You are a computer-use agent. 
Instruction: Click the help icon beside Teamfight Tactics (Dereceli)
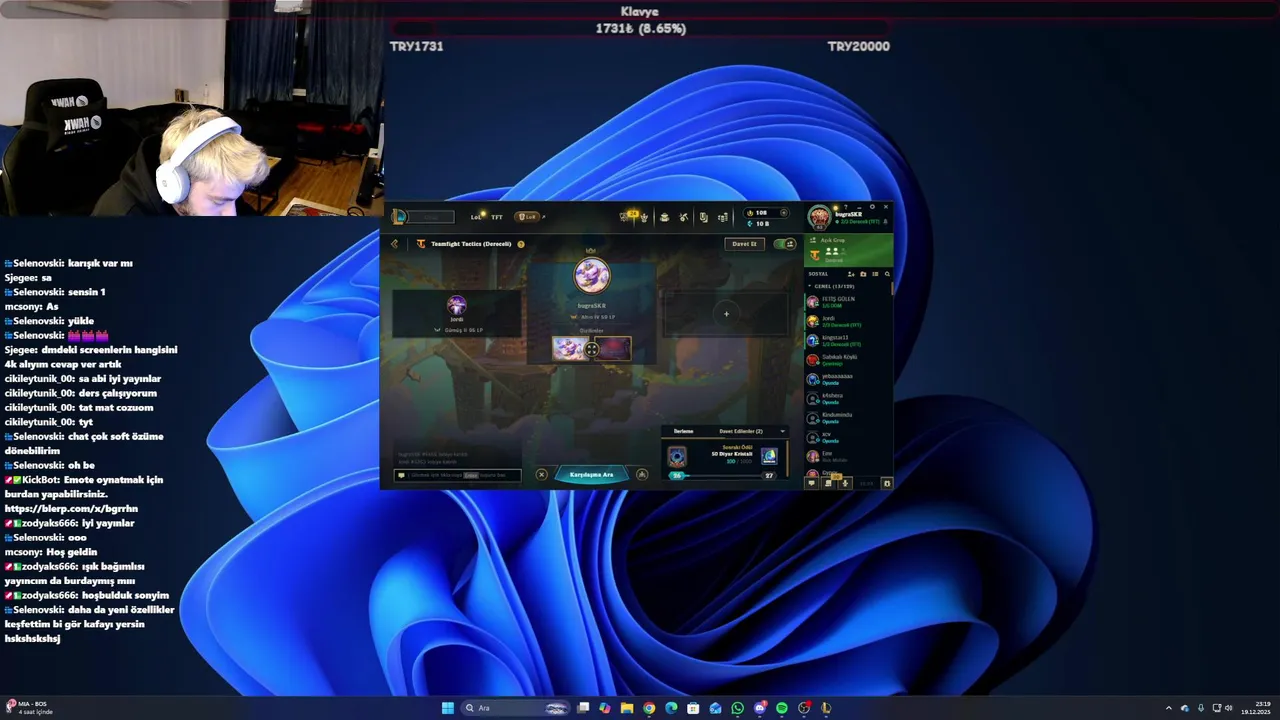click(x=521, y=244)
